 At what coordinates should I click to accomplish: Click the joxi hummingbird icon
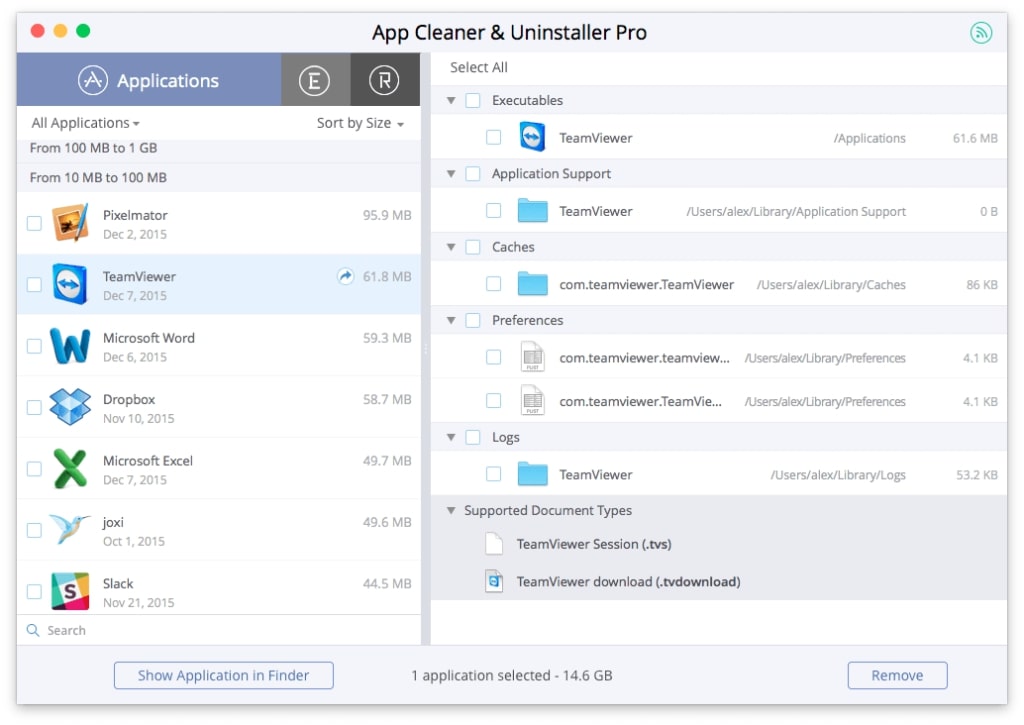click(69, 529)
